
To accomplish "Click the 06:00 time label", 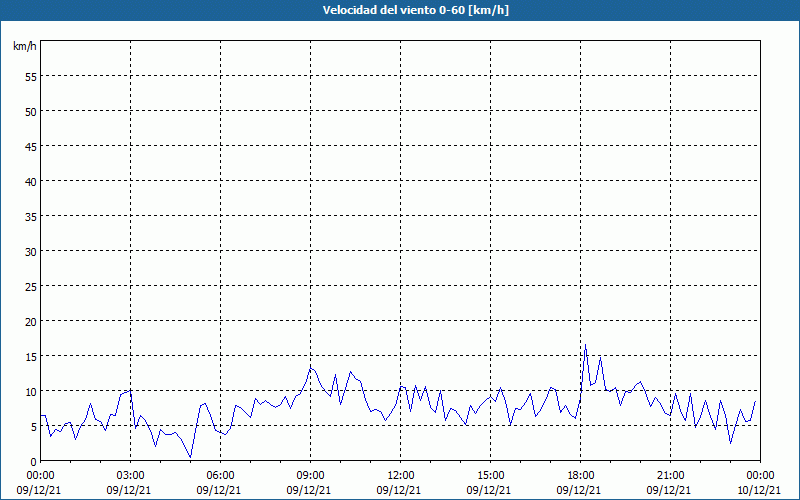I will click(220, 476).
